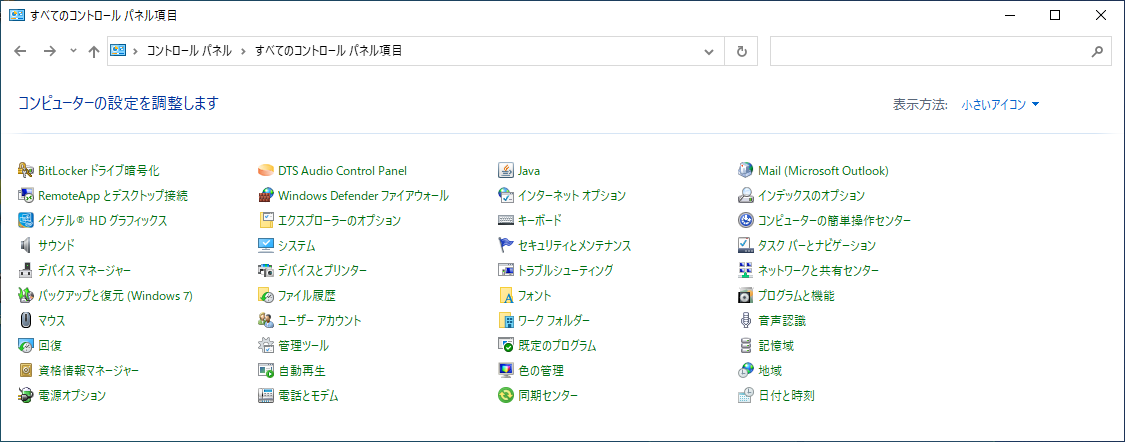
Task: Click コントロール パネル breadcrumb segment
Action: pyautogui.click(x=189, y=51)
